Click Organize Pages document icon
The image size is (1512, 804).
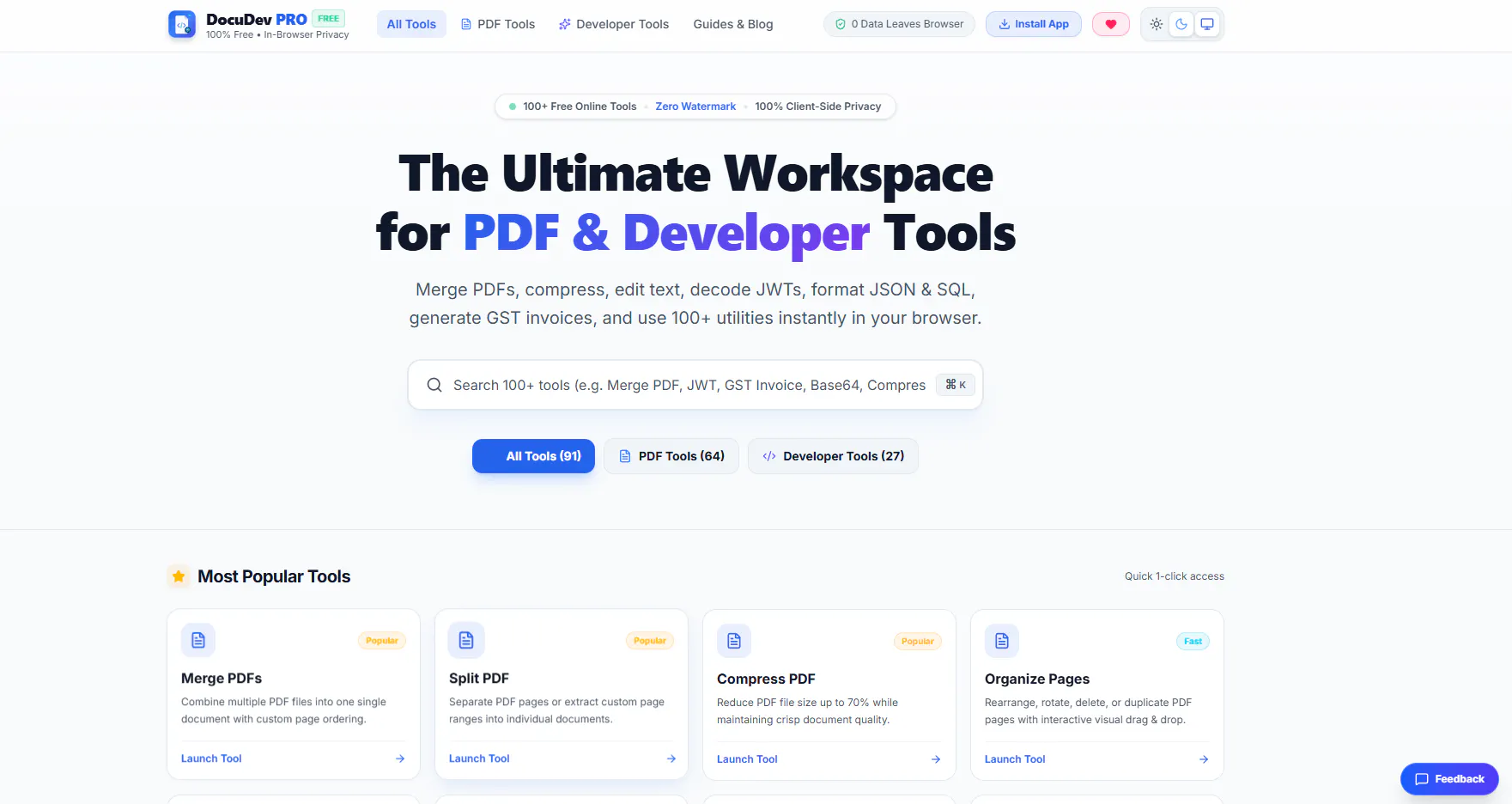(x=1002, y=641)
